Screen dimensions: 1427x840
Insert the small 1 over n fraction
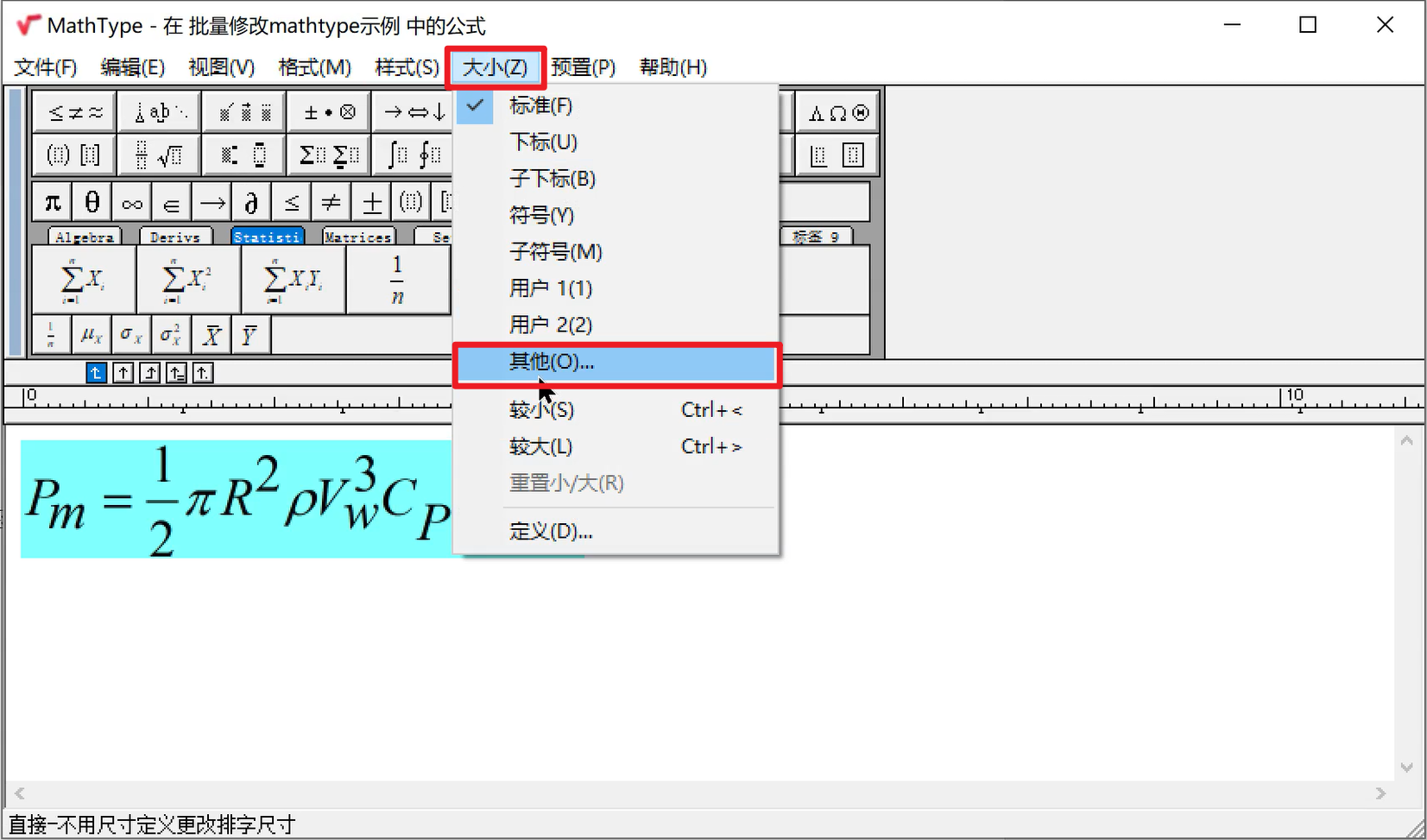click(x=52, y=335)
